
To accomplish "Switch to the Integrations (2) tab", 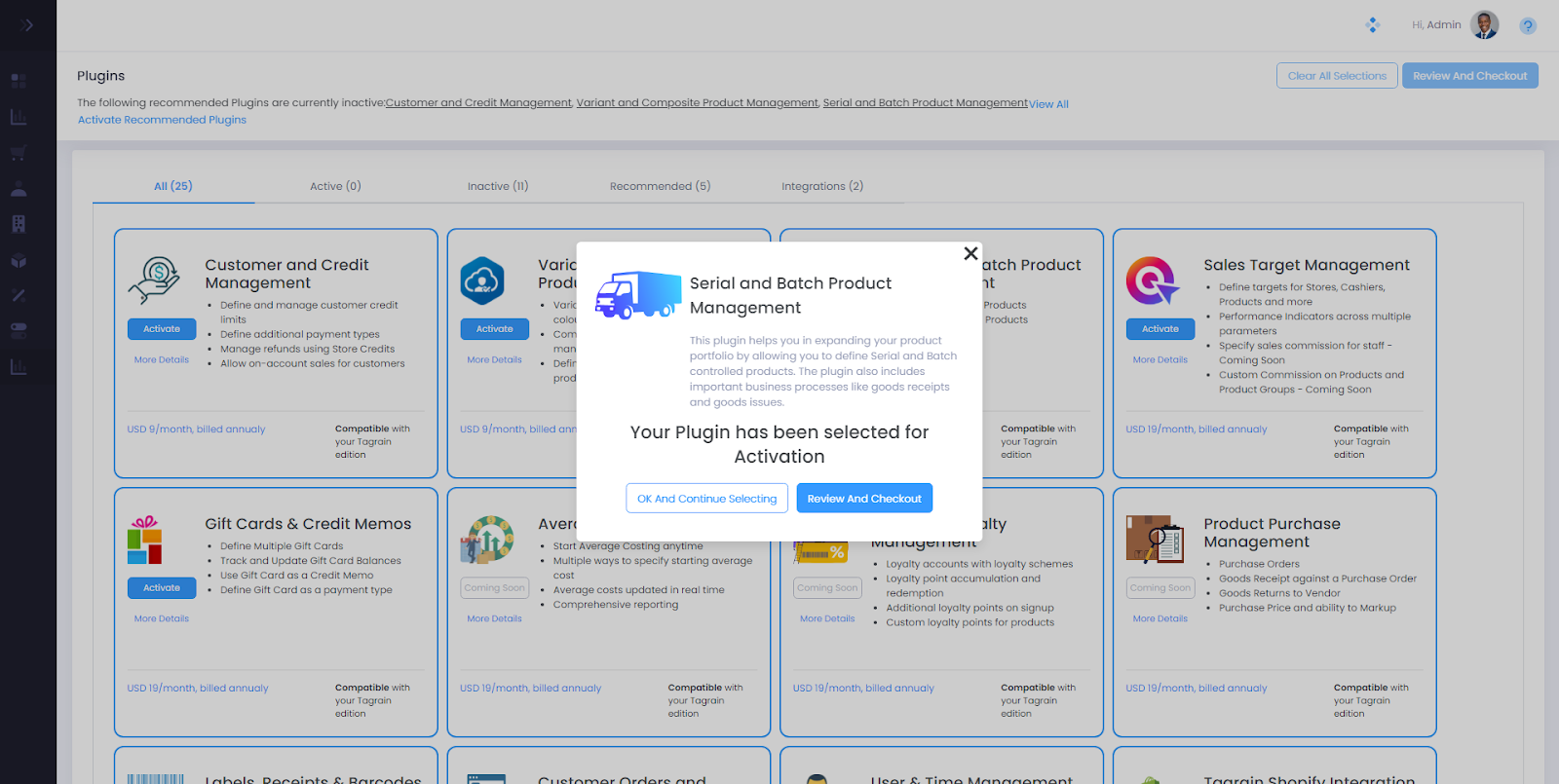I will pyautogui.click(x=822, y=186).
